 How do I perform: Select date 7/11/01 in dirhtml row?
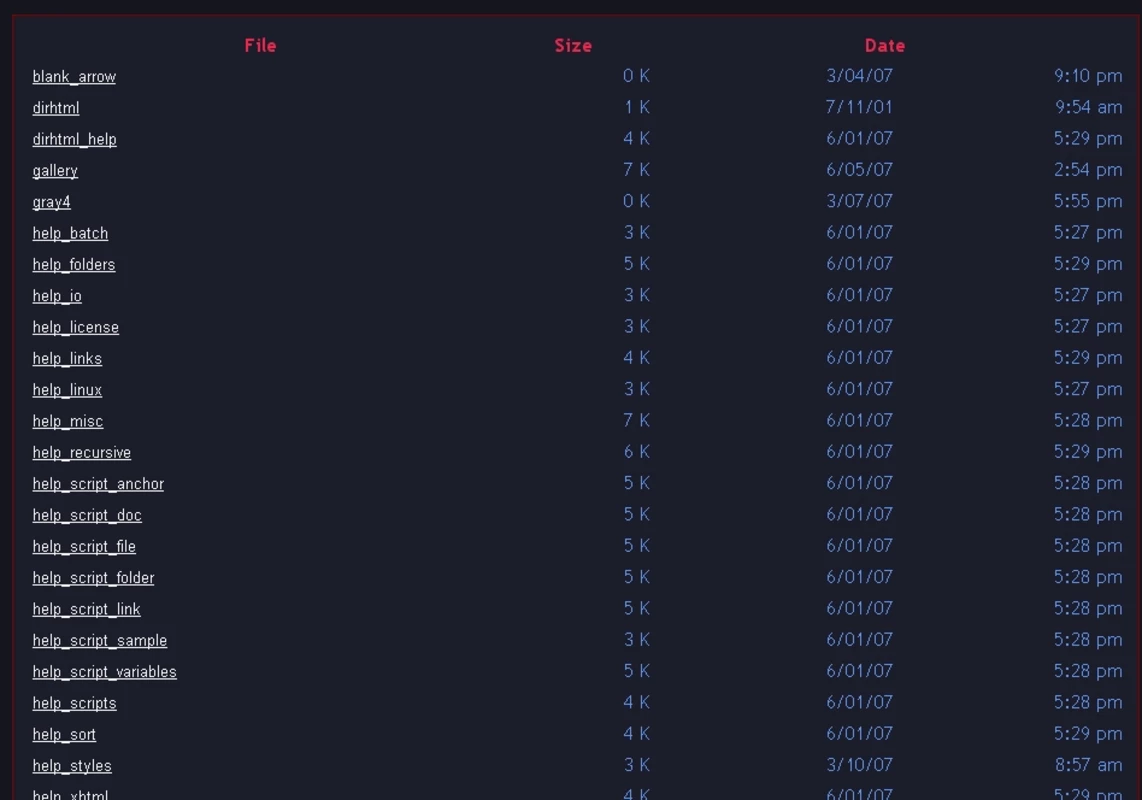pos(859,107)
